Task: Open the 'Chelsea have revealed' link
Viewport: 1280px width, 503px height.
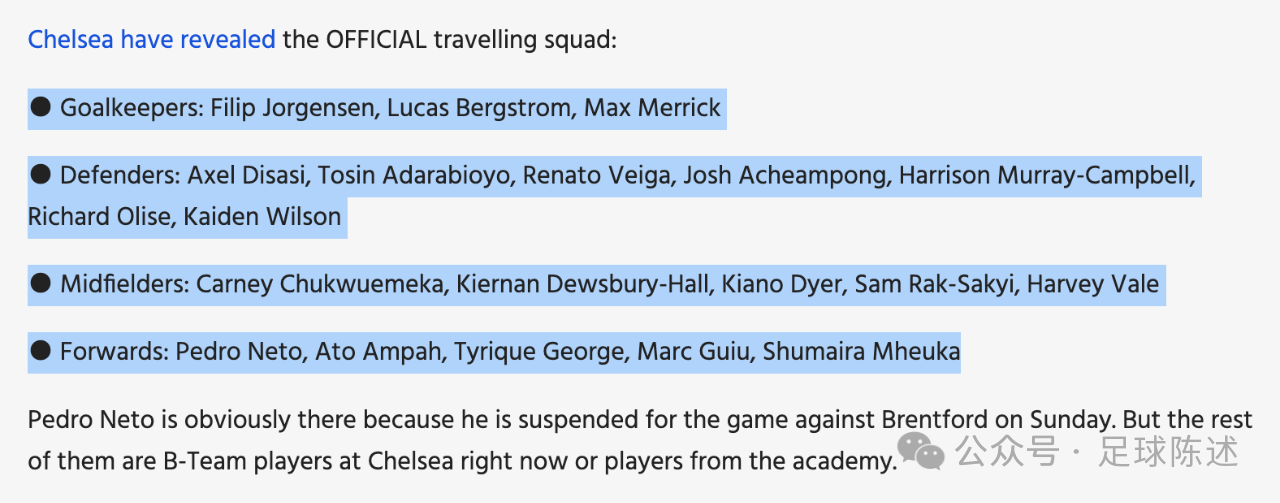Action: (152, 40)
